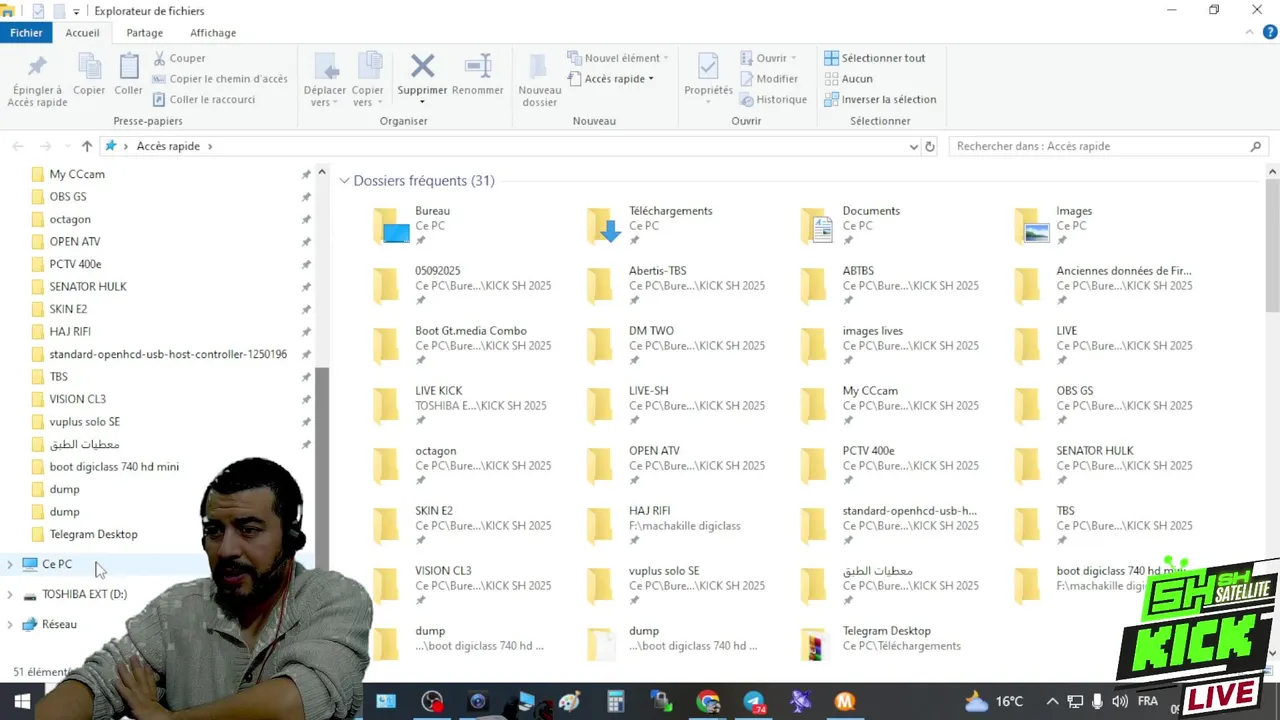
Task: Switch to the Affichage tab
Action: (x=213, y=33)
